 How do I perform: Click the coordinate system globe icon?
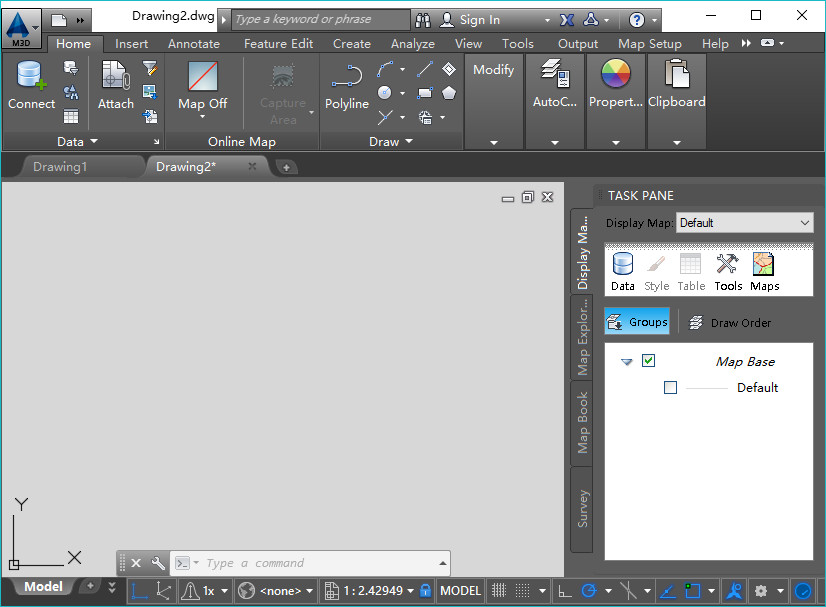pos(246,591)
